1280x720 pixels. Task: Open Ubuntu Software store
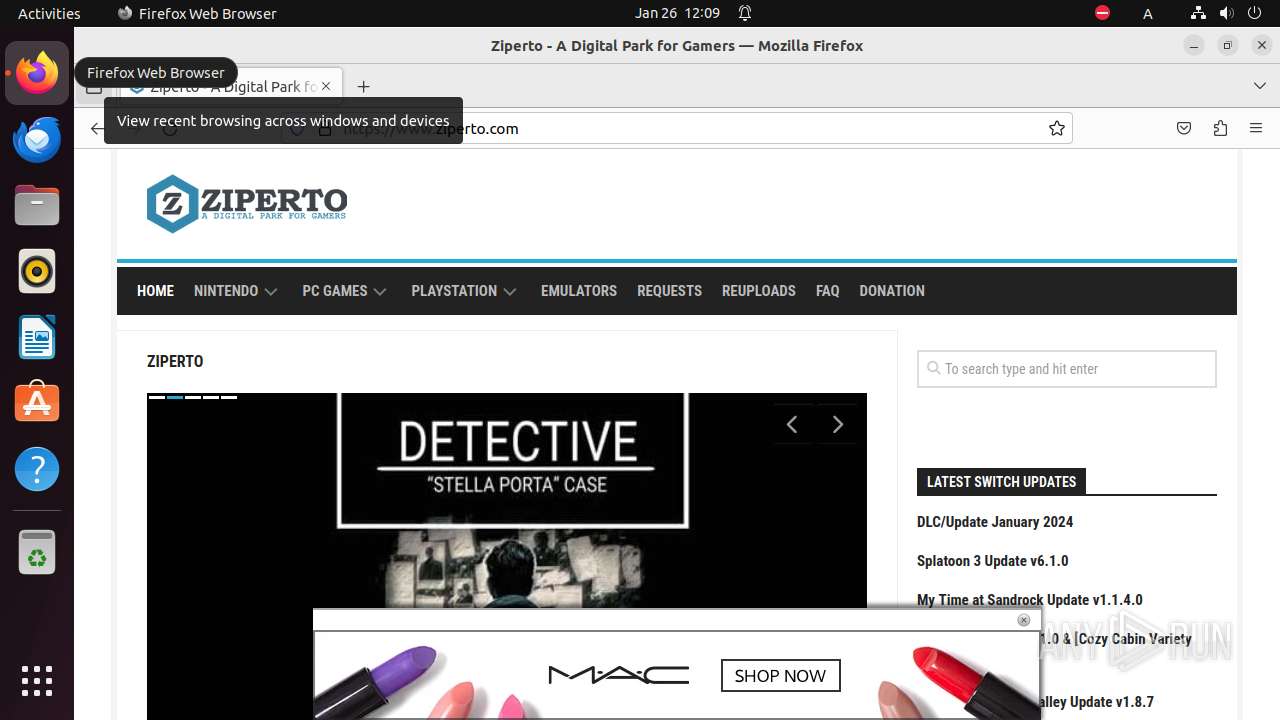point(37,402)
